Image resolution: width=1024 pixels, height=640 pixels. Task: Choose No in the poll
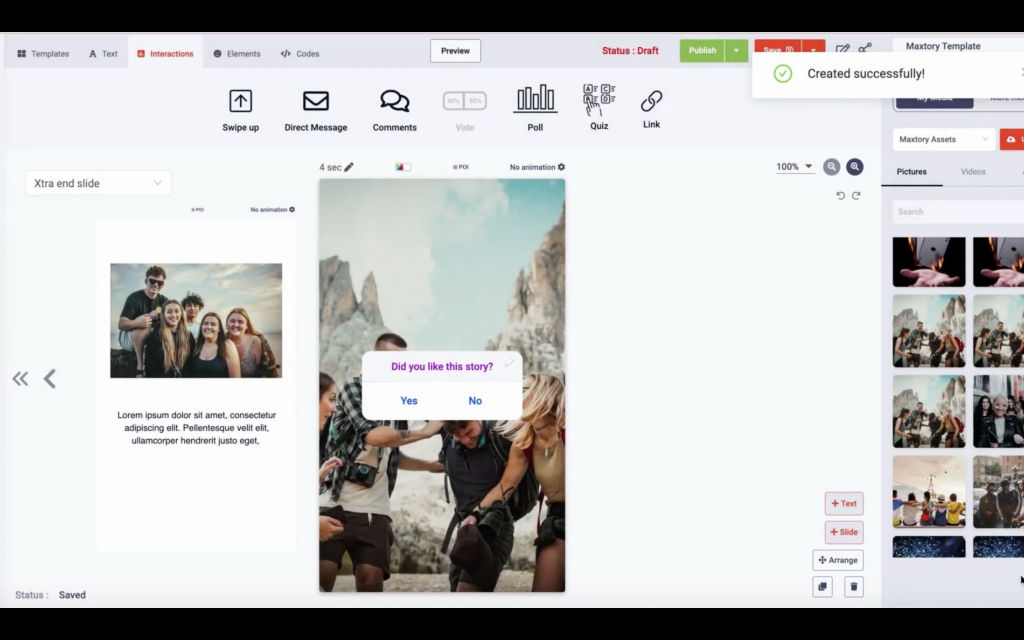pos(475,401)
